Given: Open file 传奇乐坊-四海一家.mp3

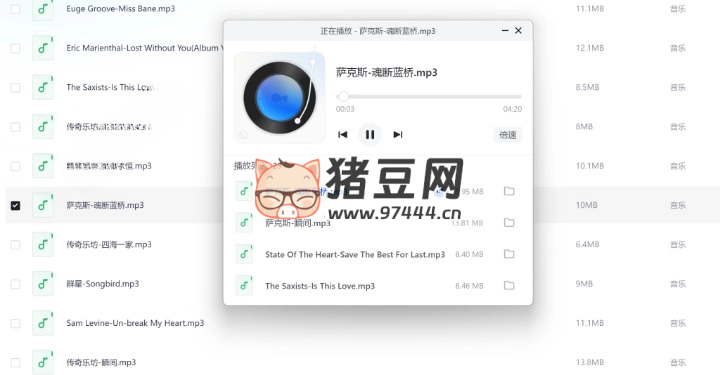Looking at the screenshot, I should 109,245.
